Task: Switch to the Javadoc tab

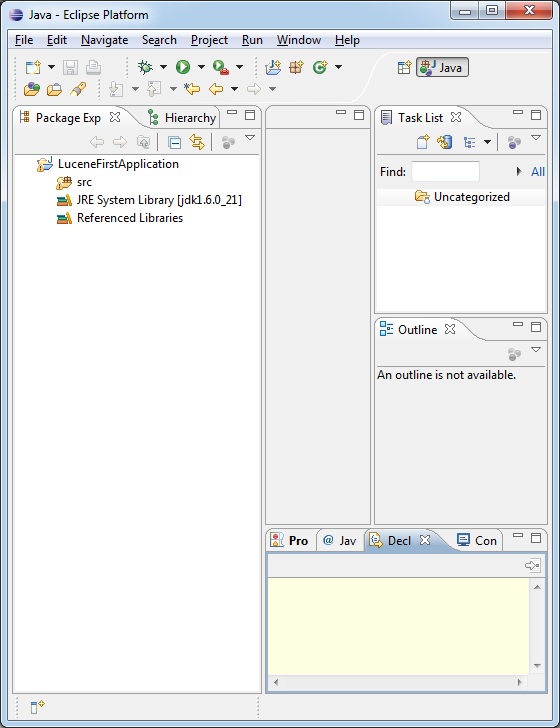Action: pos(339,540)
